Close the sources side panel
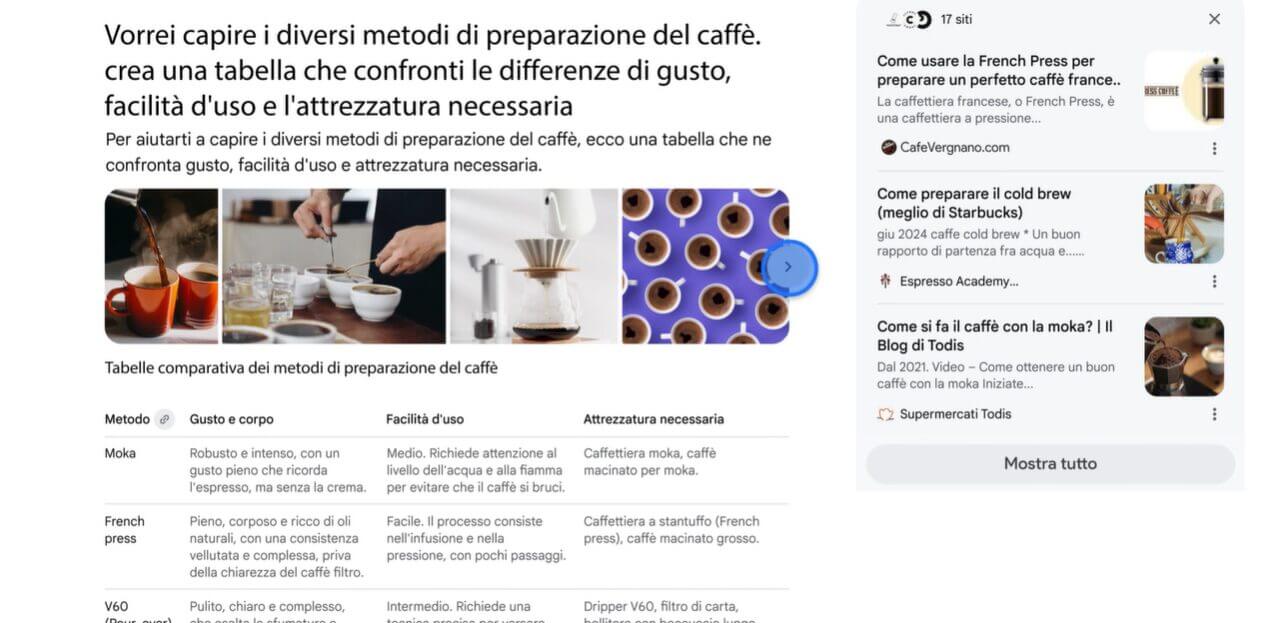The width and height of the screenshot is (1283, 623). coord(1214,19)
